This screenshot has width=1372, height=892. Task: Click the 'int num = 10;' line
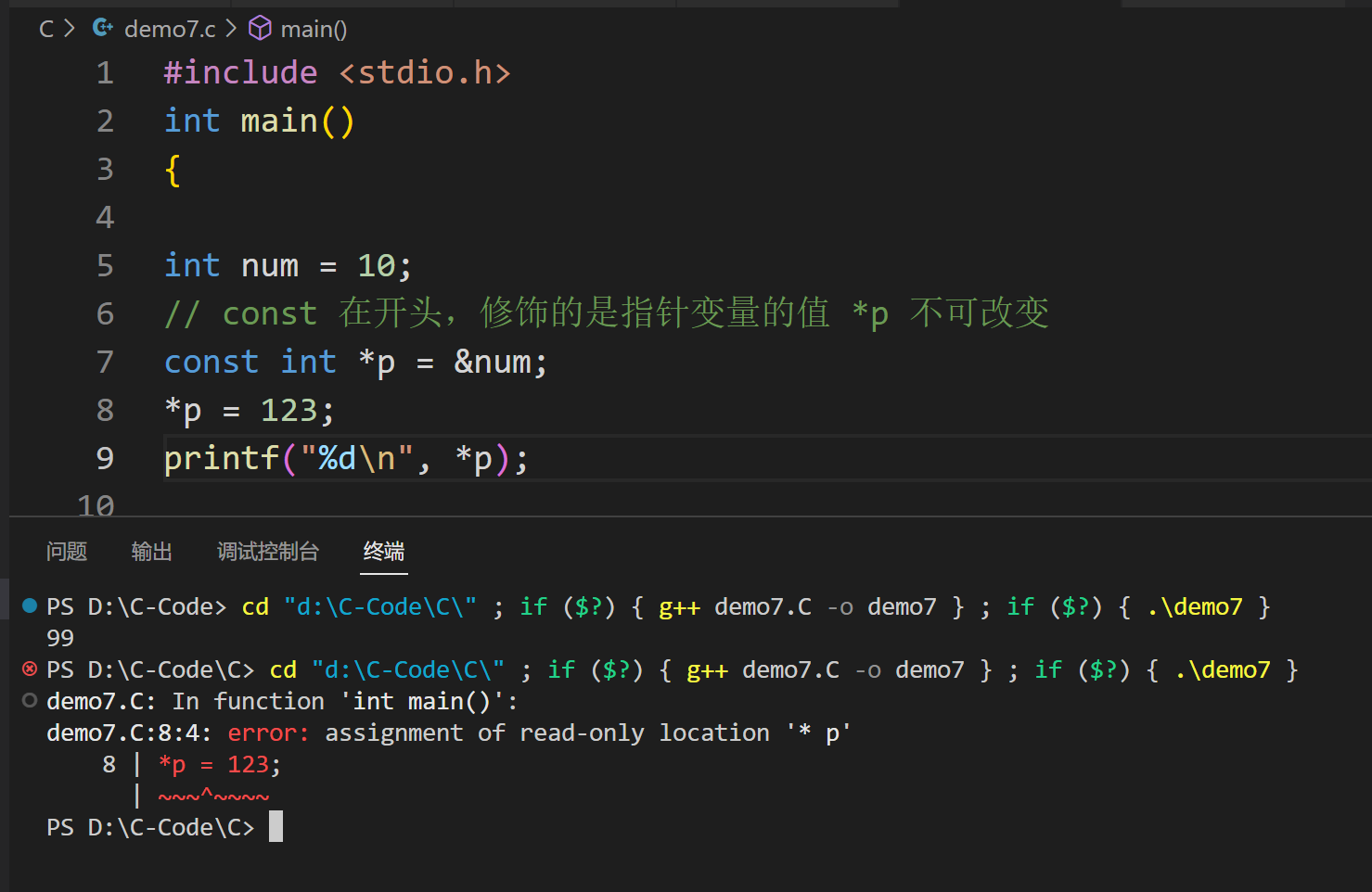(289, 266)
